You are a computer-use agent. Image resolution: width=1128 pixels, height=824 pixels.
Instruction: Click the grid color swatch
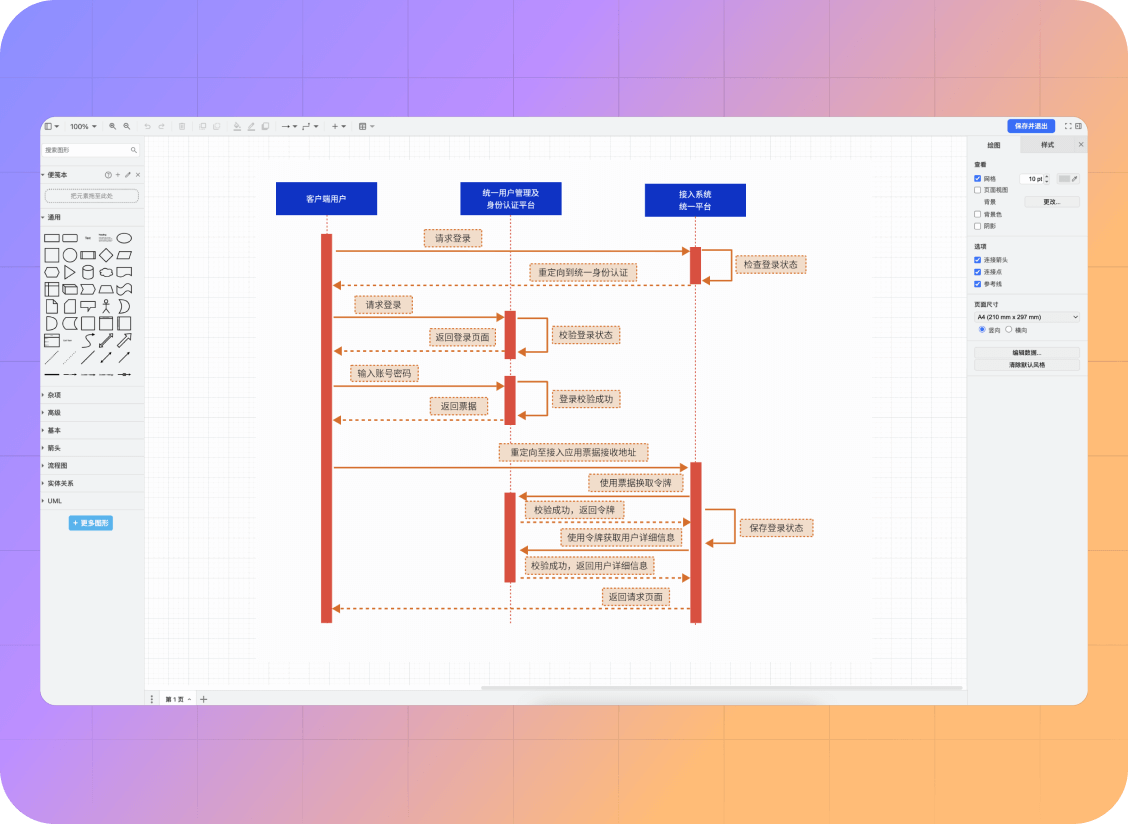click(1064, 179)
